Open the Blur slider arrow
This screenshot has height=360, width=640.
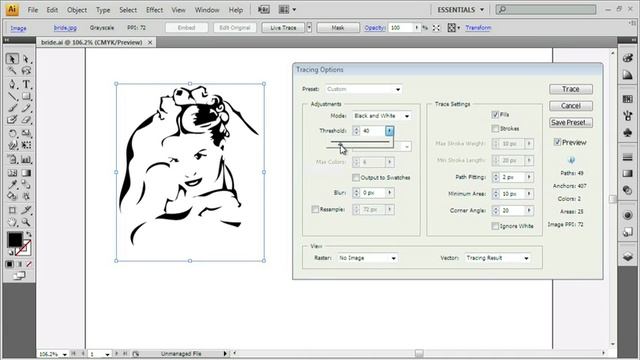click(x=390, y=193)
